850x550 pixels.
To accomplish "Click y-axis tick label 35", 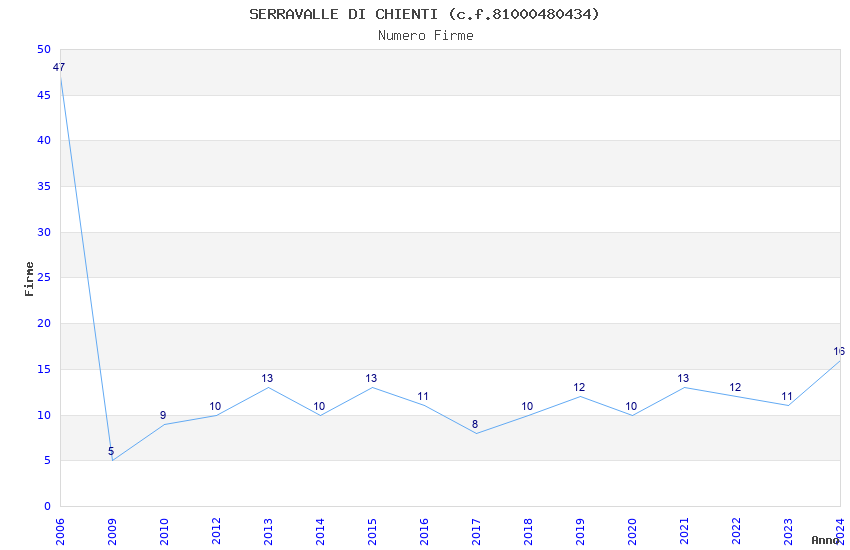I will pos(44,186).
